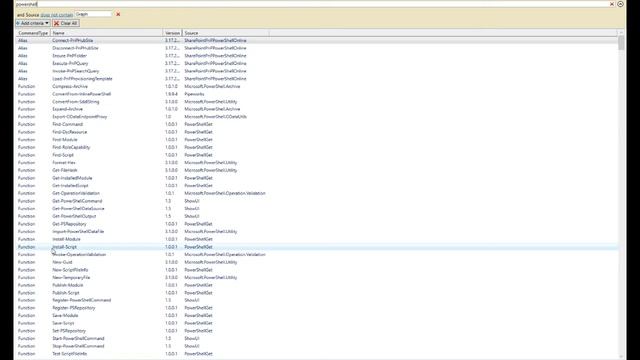640x360 pixels.
Task: Click the Microsoft.PowerShell.ODataUtils source cell
Action: (x=216, y=117)
